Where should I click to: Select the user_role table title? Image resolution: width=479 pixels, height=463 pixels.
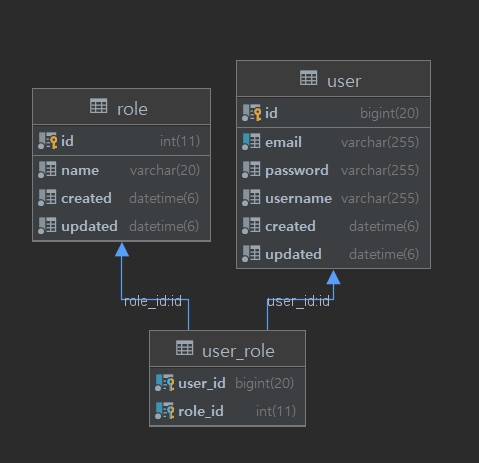[238, 351]
